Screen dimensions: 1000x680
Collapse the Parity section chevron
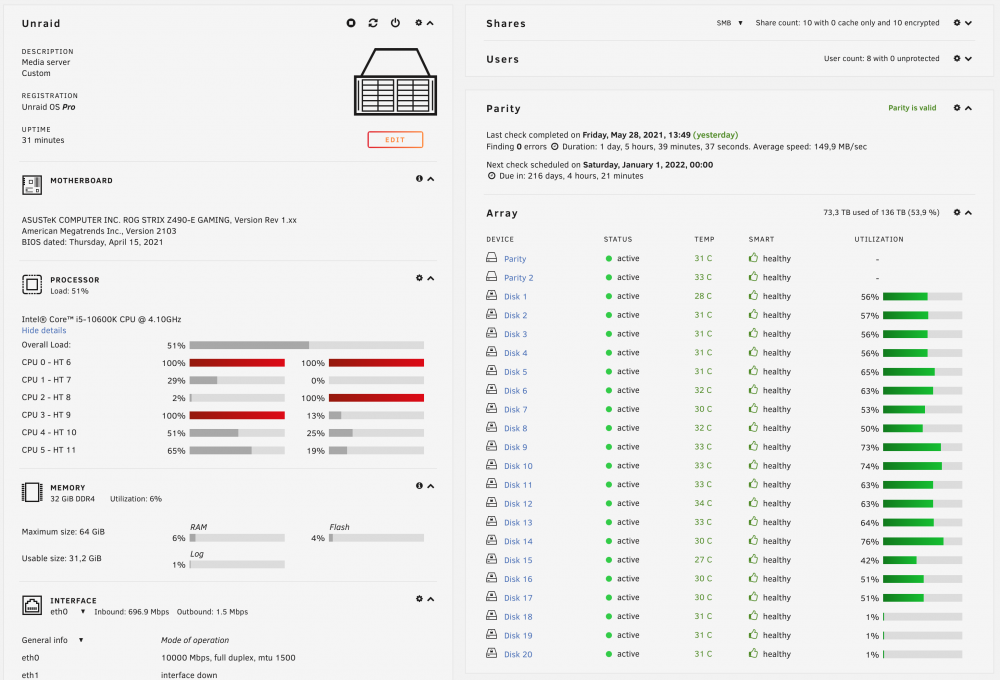point(968,108)
